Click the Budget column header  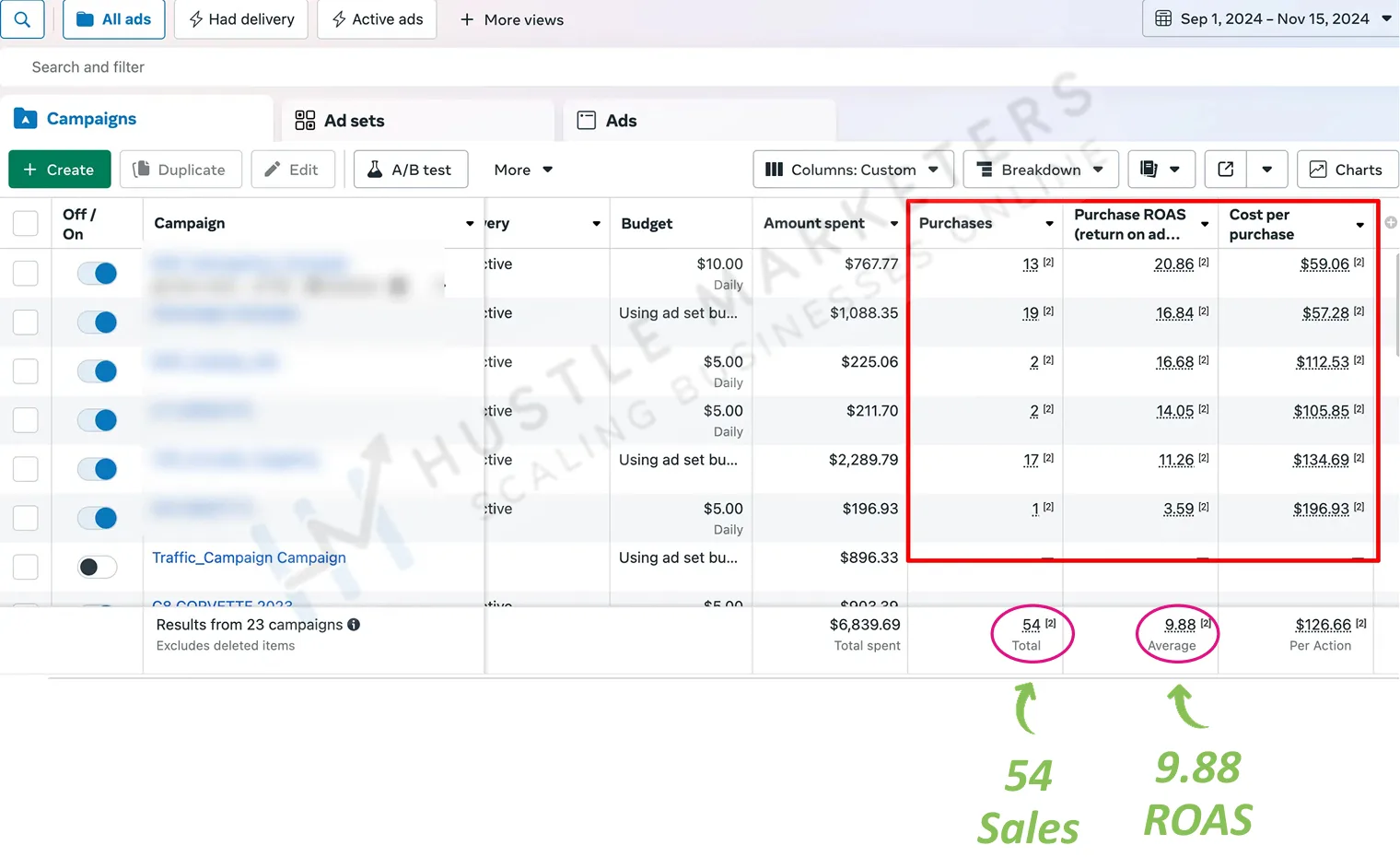647,223
